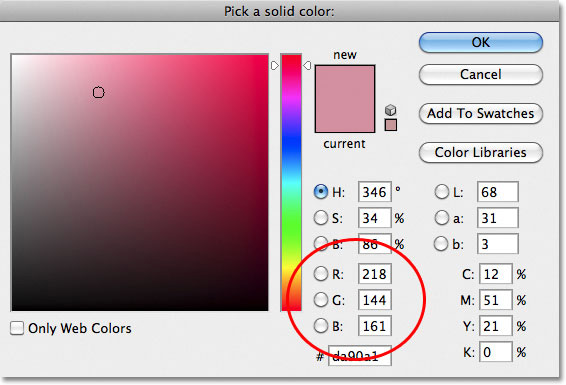Click Add To Swatches button
Image resolution: width=566 pixels, height=385 pixels.
(x=481, y=114)
